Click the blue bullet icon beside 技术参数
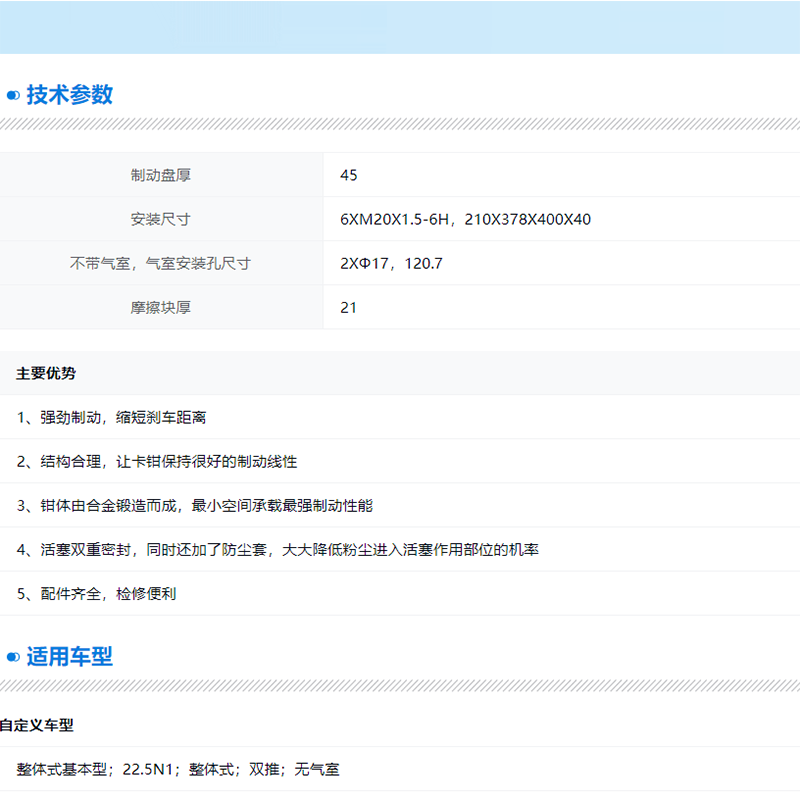This screenshot has width=800, height=800. tap(13, 96)
